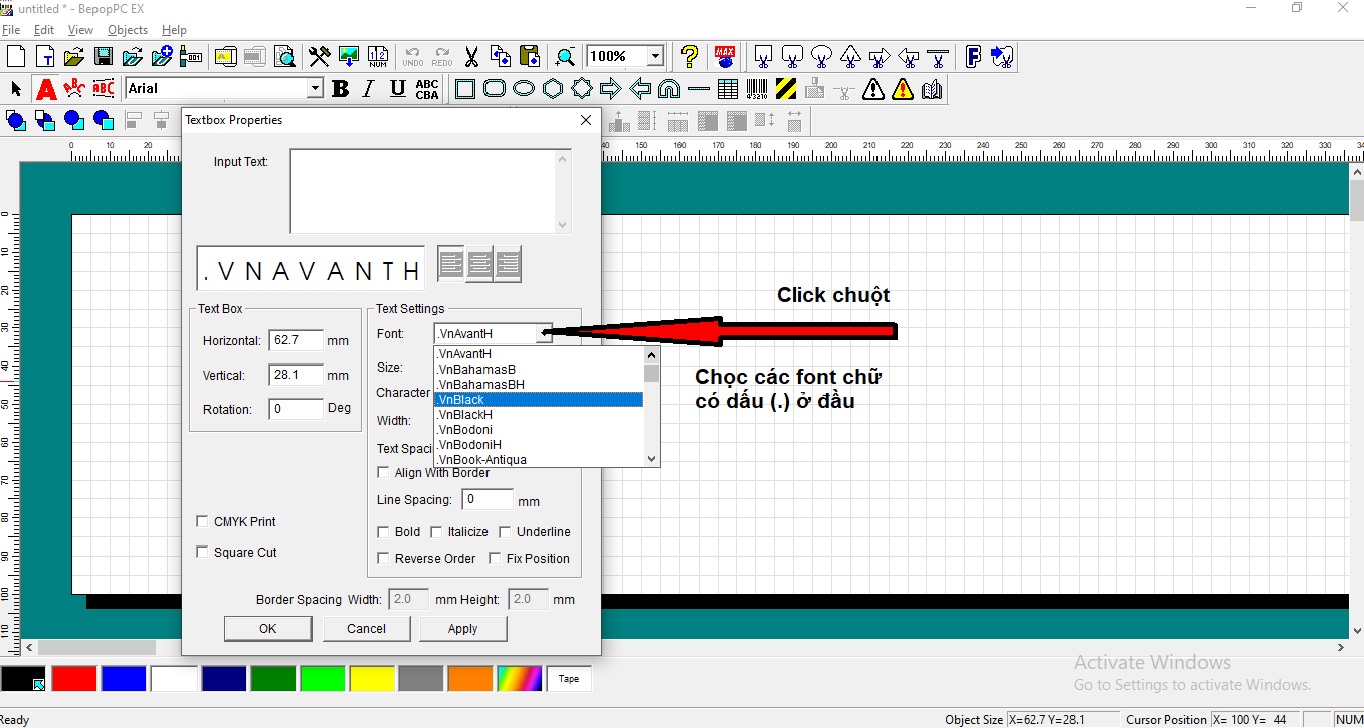Open the Arial font dropdown in toolbar
This screenshot has width=1364, height=728.
point(315,89)
